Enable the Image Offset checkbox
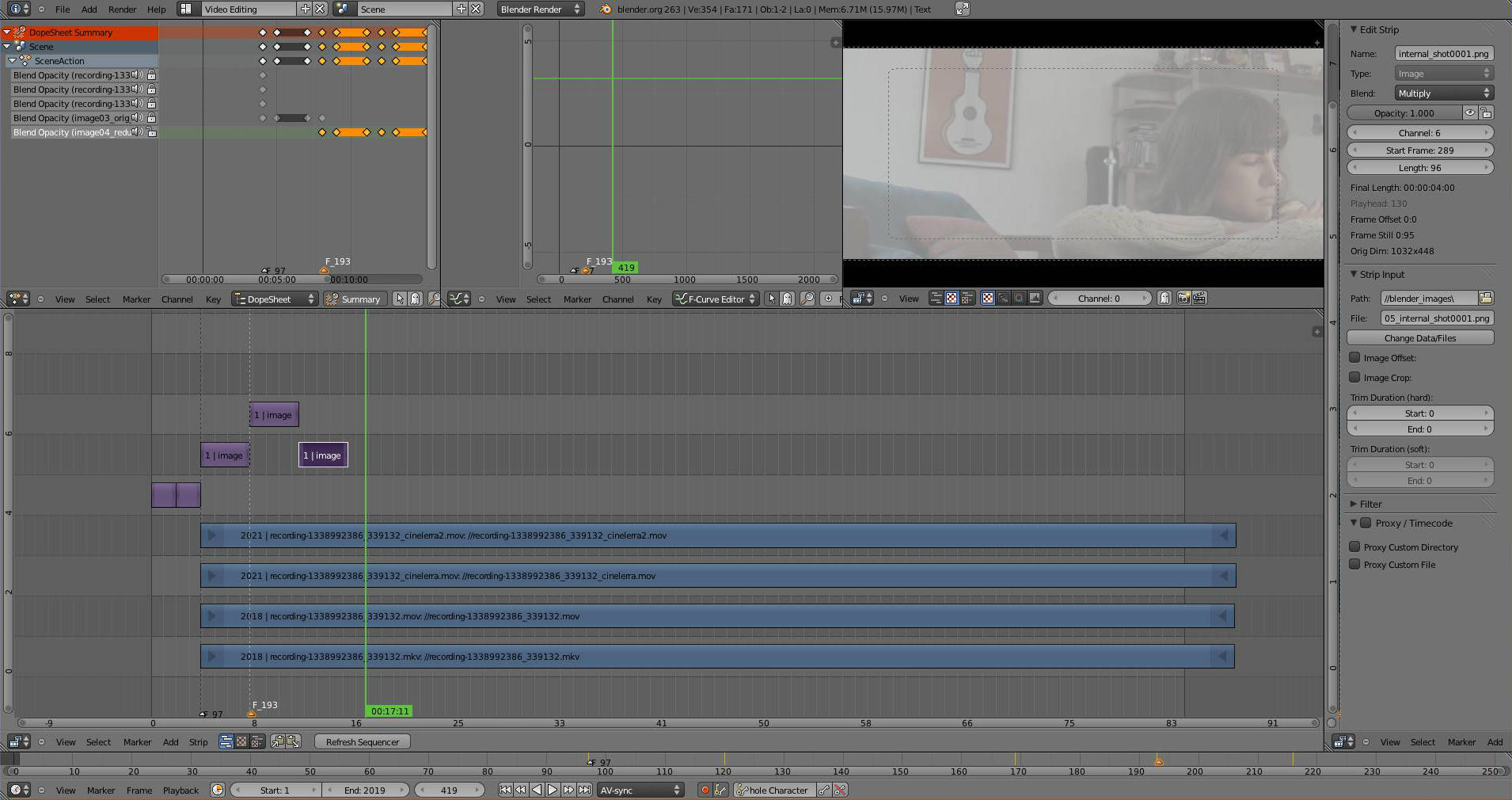The height and width of the screenshot is (800, 1512). pos(1354,358)
